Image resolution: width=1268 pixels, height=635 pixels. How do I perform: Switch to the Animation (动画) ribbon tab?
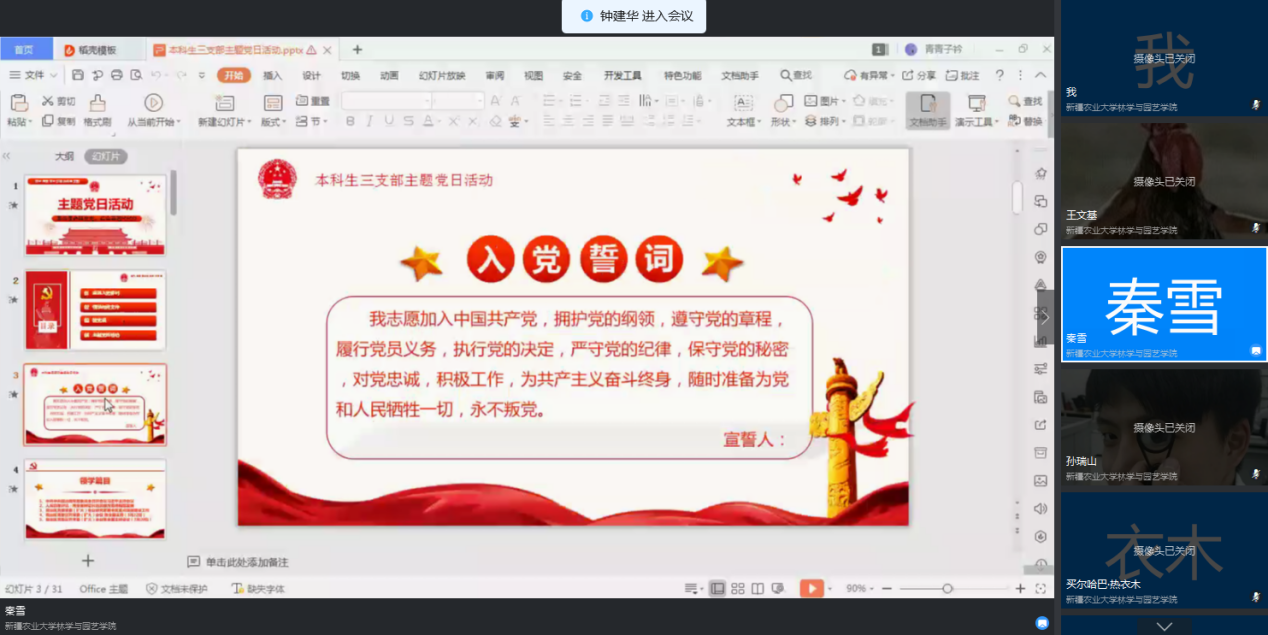coord(389,75)
